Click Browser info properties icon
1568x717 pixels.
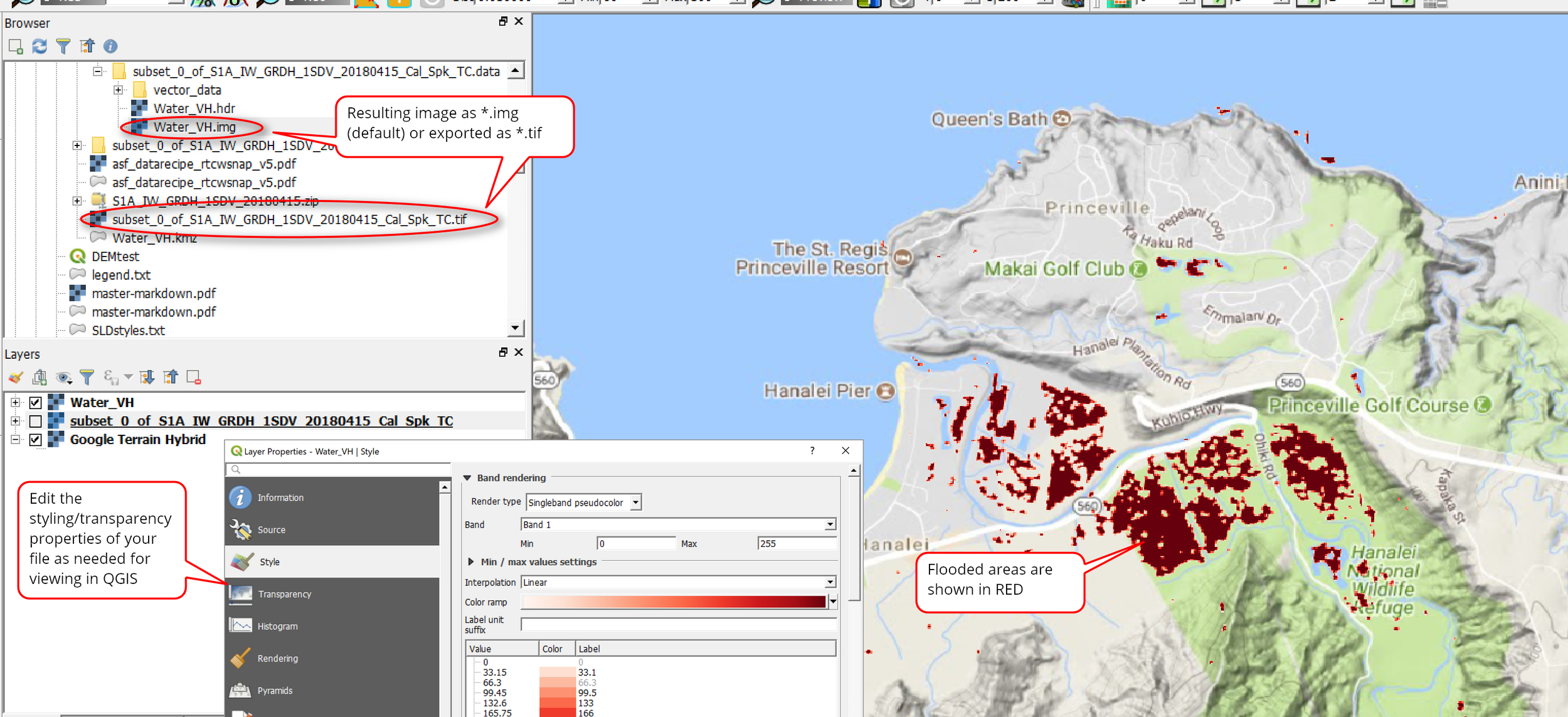pyautogui.click(x=110, y=46)
